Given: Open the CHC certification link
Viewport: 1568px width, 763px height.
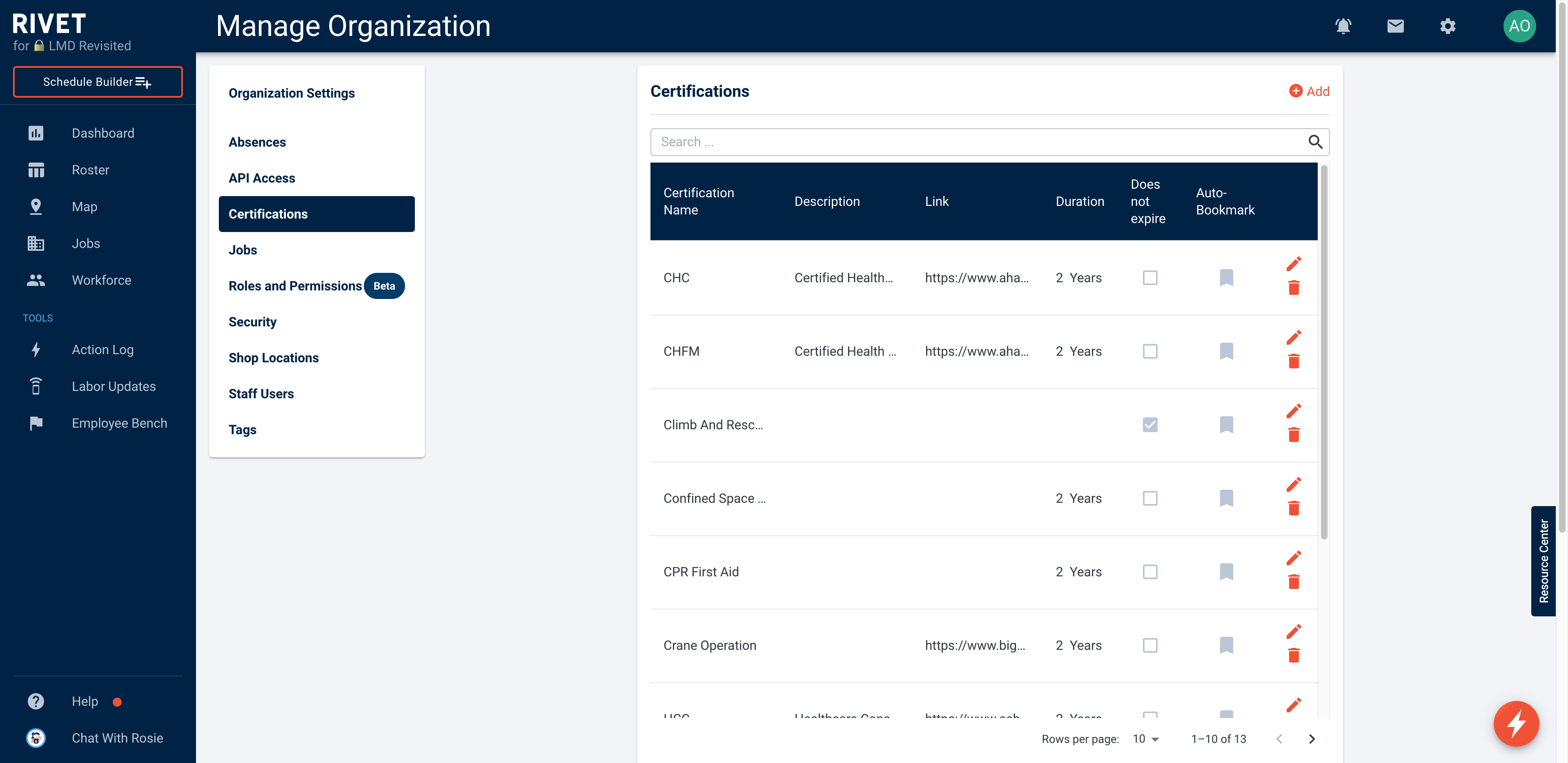Looking at the screenshot, I should 976,278.
